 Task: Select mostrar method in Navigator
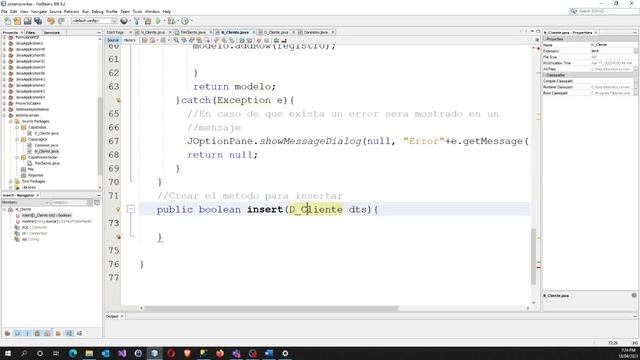point(56,221)
